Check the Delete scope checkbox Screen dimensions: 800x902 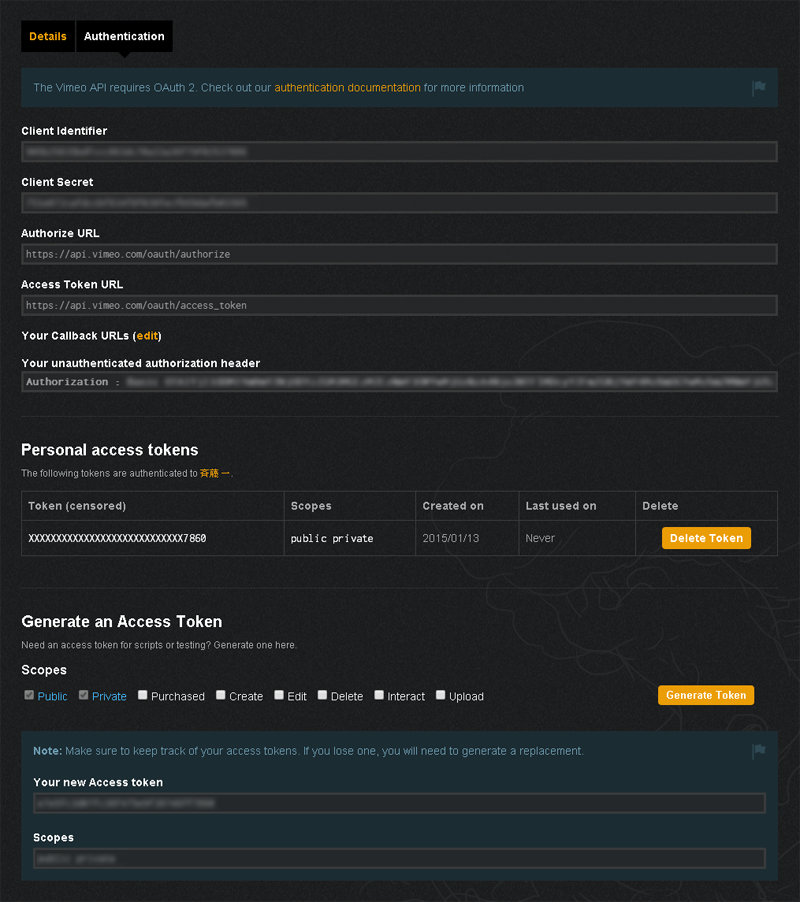click(323, 695)
